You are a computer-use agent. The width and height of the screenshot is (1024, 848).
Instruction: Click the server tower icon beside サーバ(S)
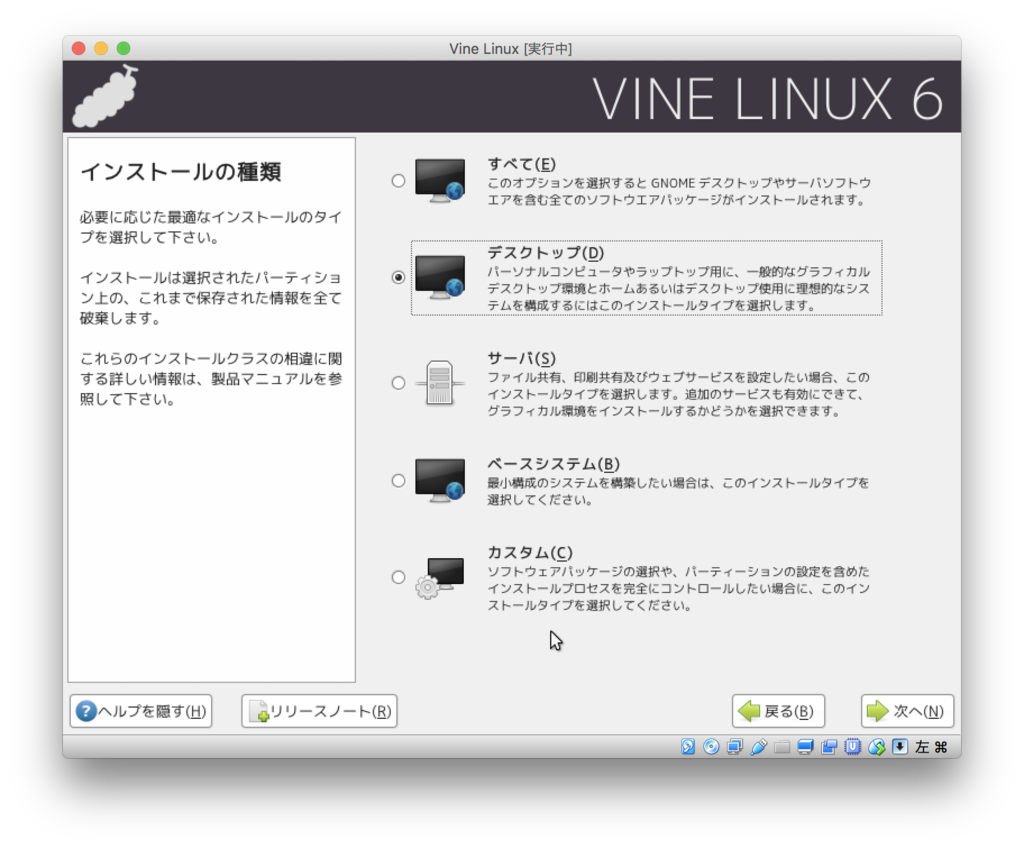440,383
